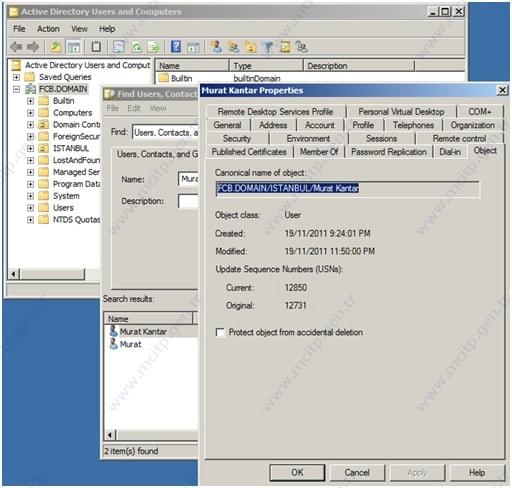Switch to the Account tab

[320, 125]
